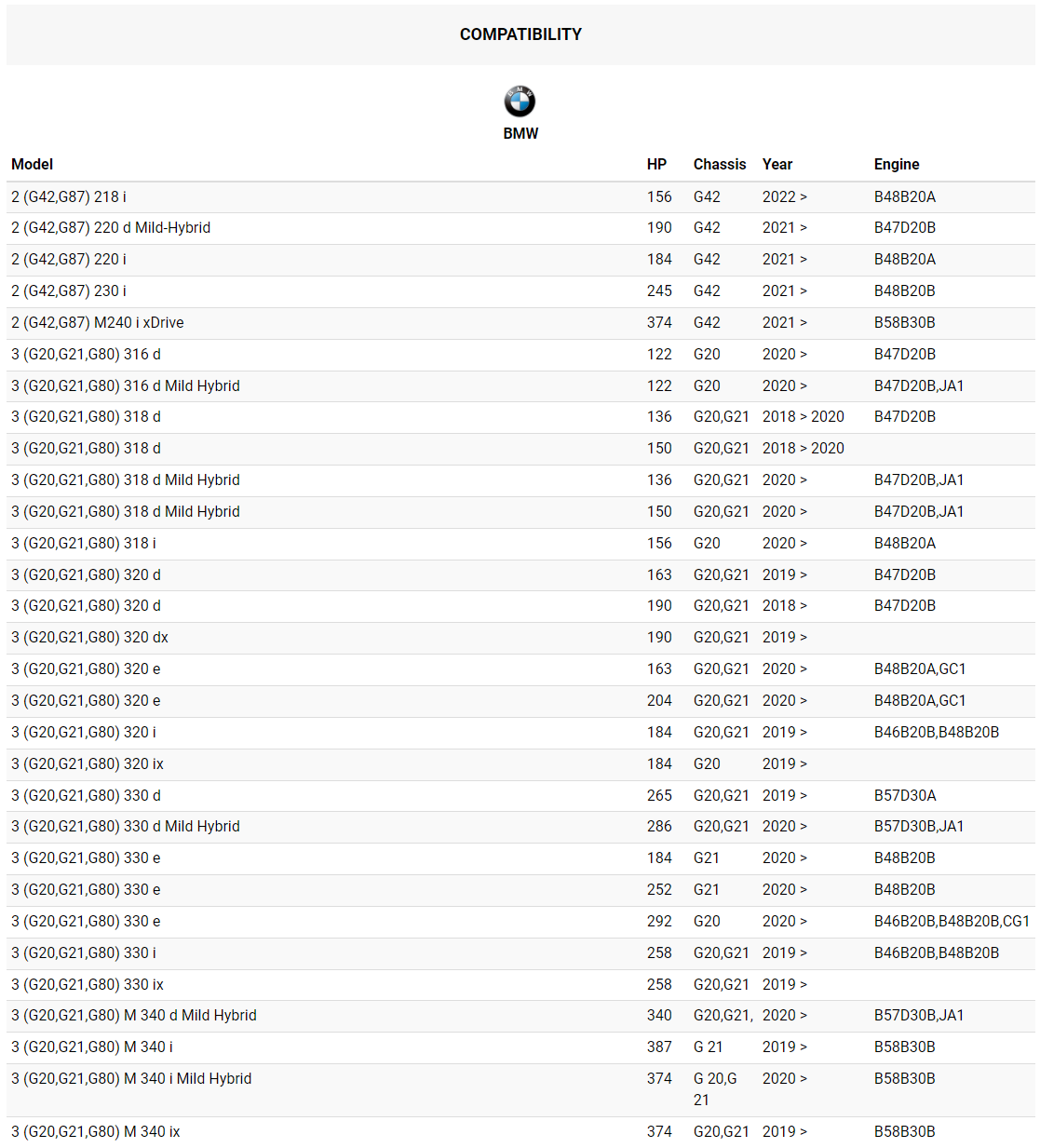Screen dimensions: 1040x1148
Task: Select the M 340 d Mild Hybrid row
Action: coord(520,1015)
